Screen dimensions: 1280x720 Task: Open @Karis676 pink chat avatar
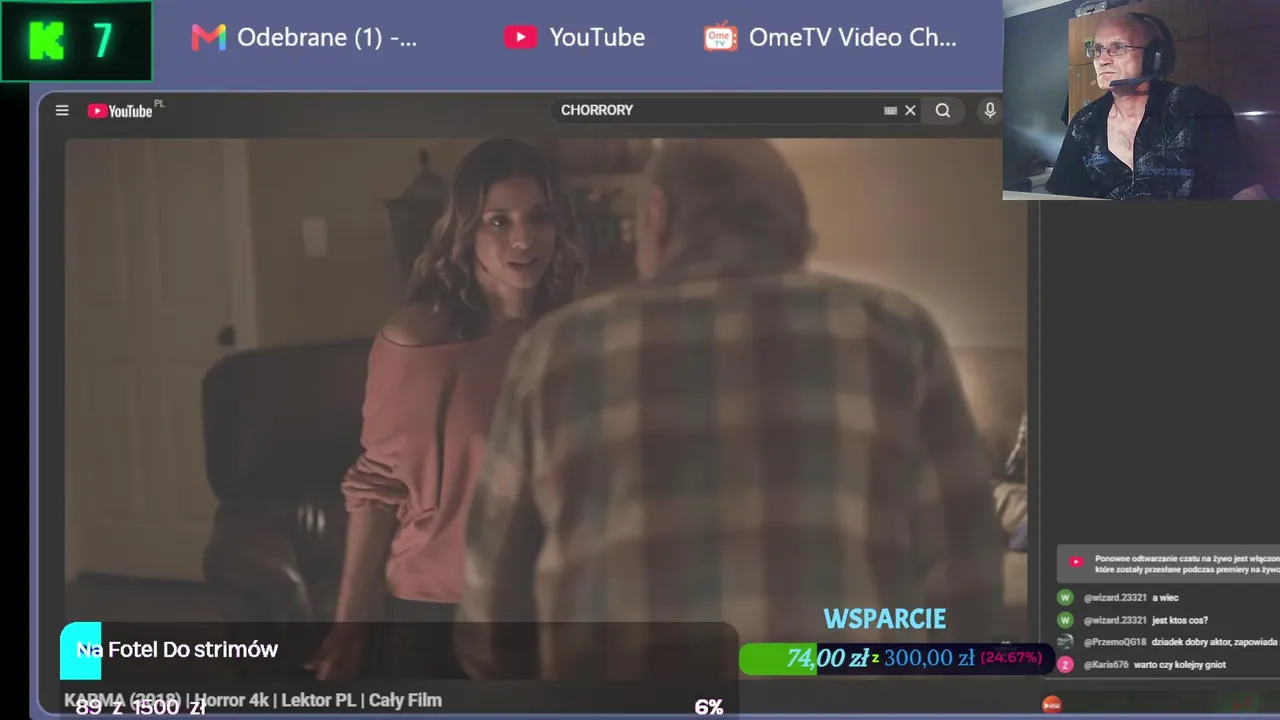pos(1065,664)
